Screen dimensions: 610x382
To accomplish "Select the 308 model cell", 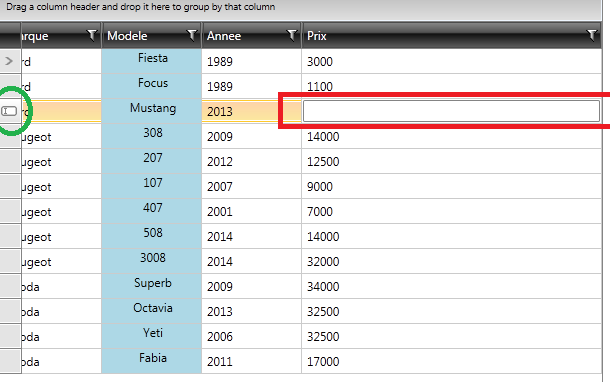I will coord(152,136).
